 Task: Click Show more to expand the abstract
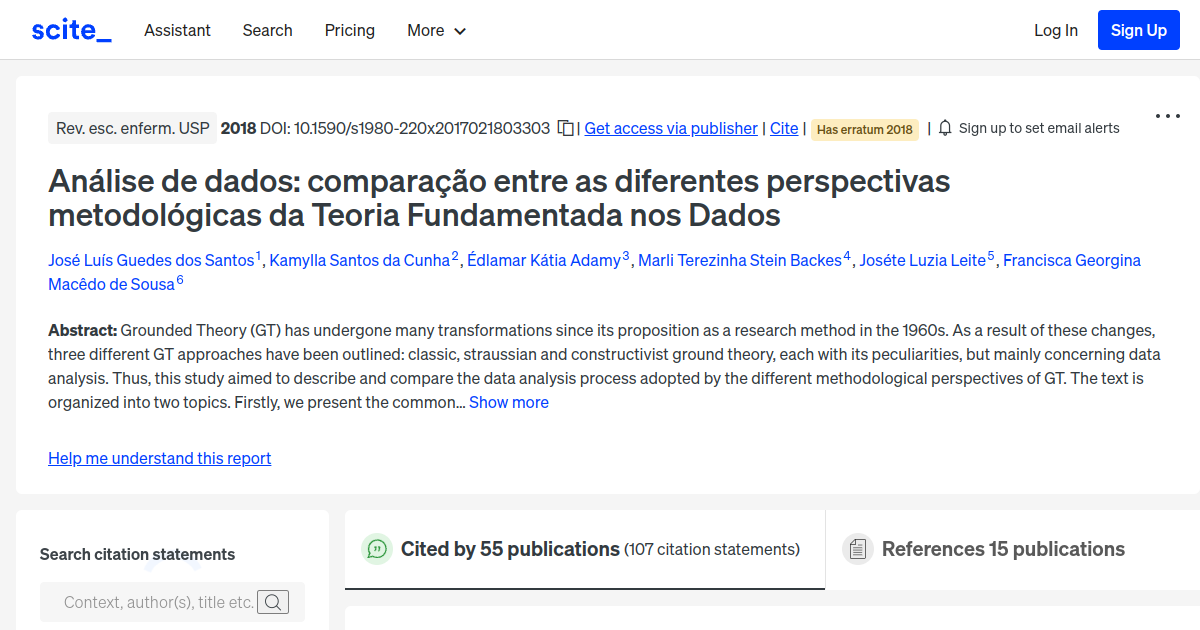pos(508,402)
